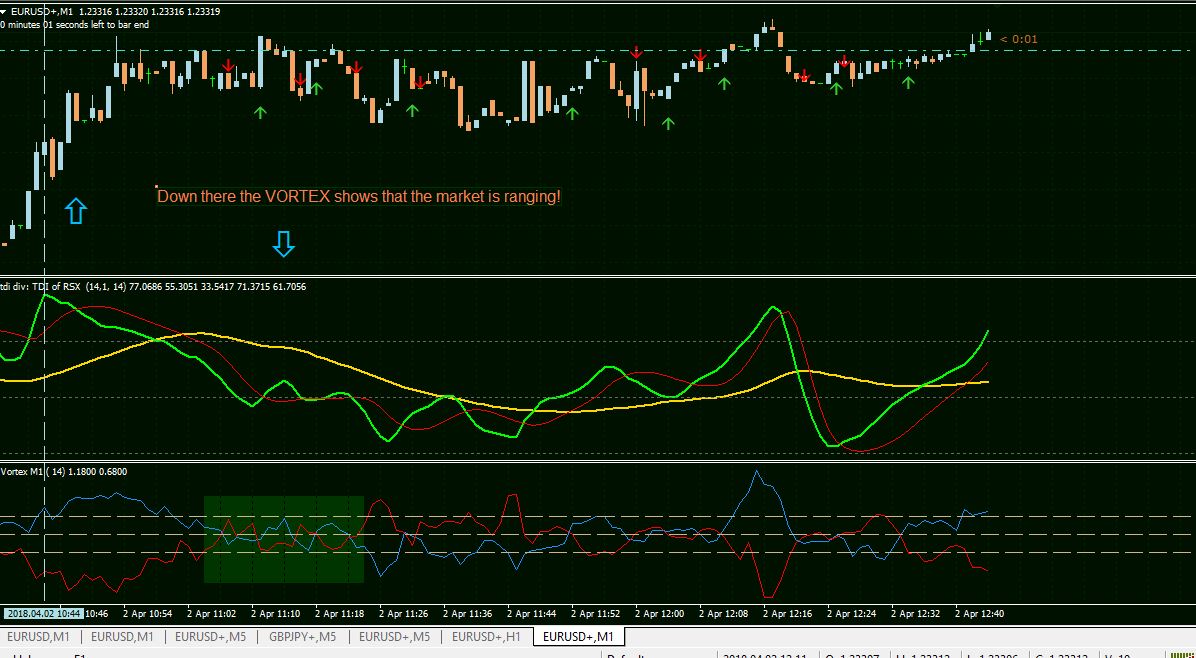The image size is (1196, 658).
Task: Click the '2 Apr 11:44' time label
Action: click(x=532, y=614)
